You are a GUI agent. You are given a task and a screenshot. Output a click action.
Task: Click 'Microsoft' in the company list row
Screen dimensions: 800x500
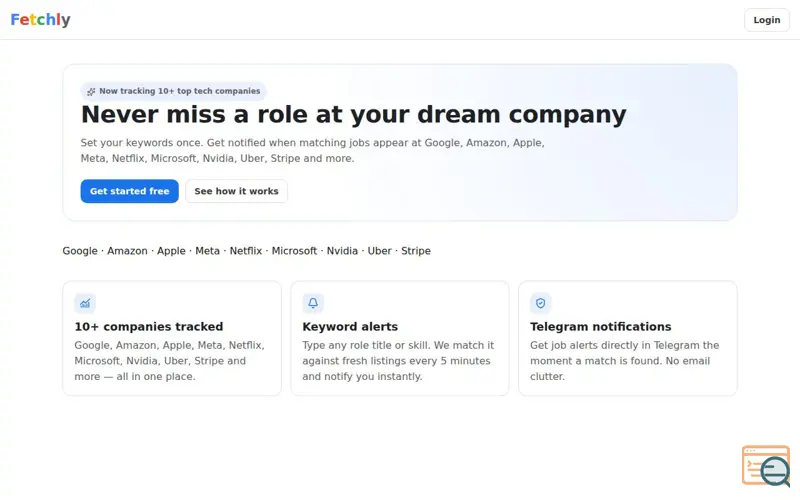click(294, 251)
